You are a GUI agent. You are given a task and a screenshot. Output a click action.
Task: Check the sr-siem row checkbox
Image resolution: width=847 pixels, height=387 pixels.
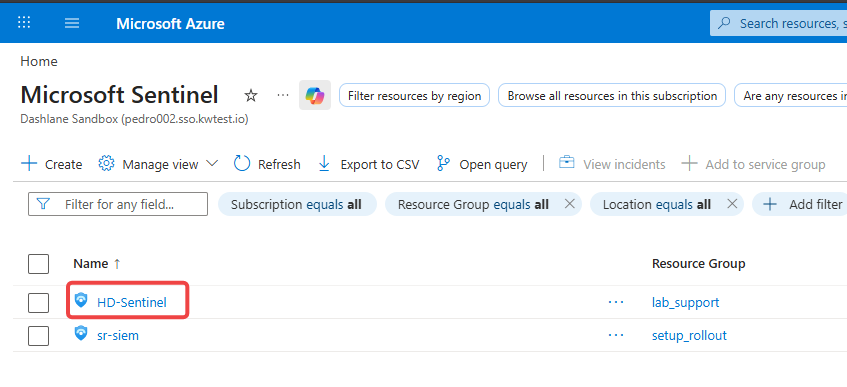point(38,336)
